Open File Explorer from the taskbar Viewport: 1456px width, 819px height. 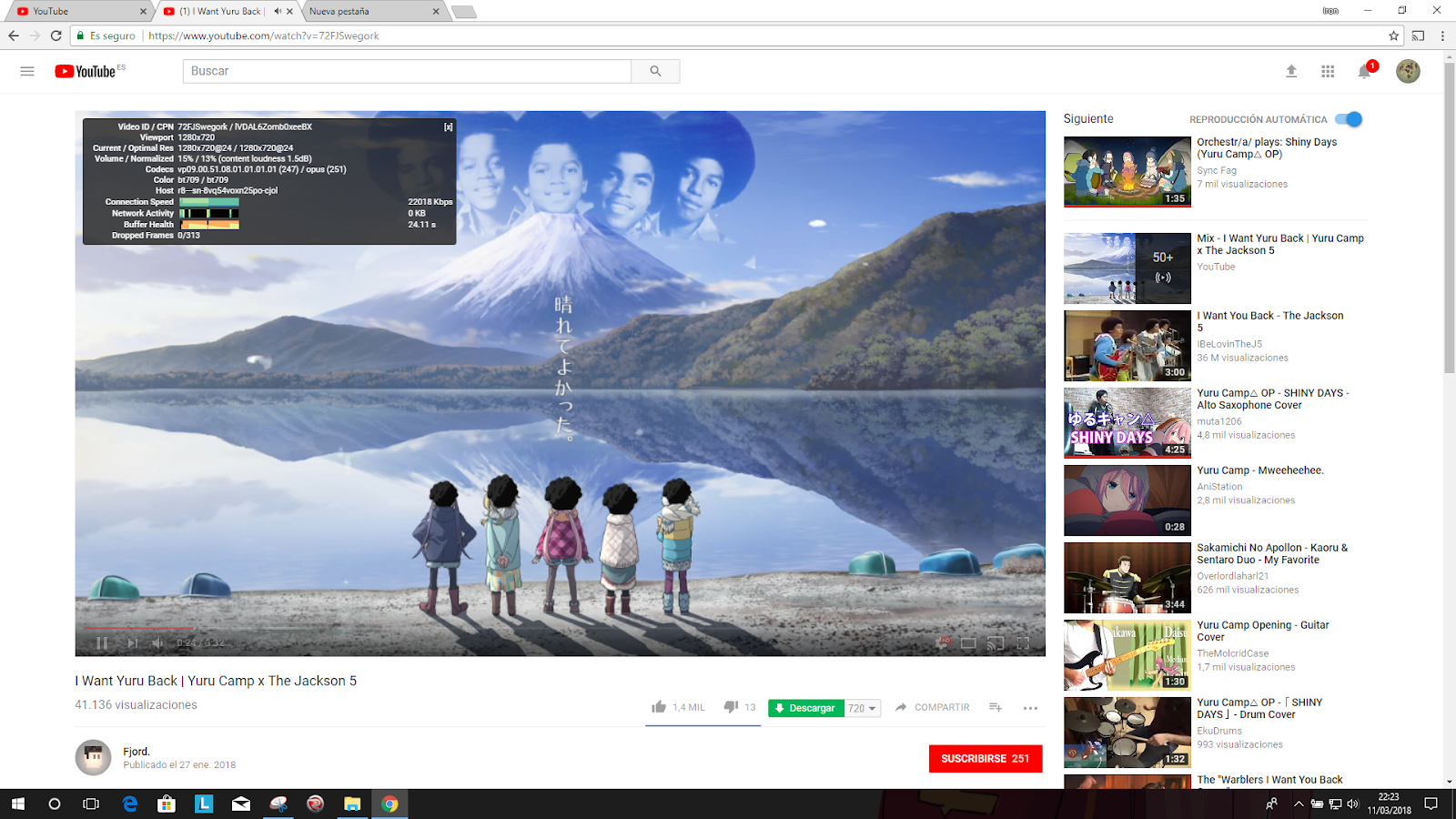tap(352, 804)
